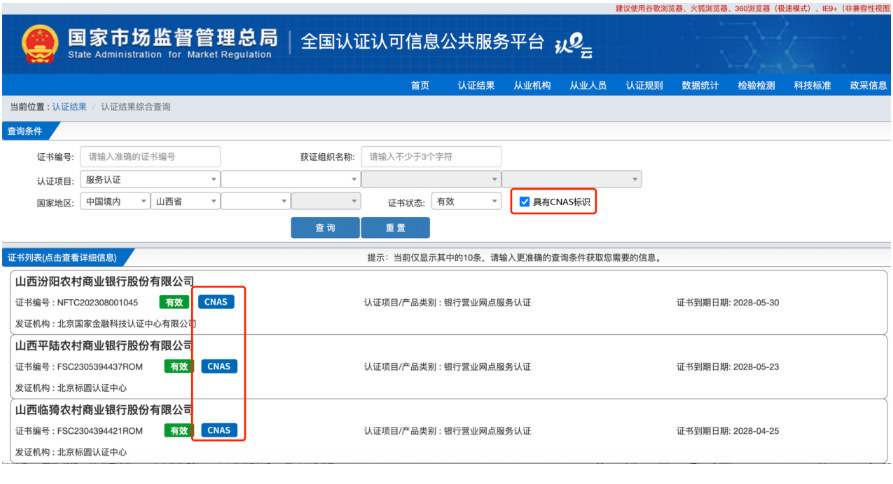Click 发证机构 北京标圆认证中心 in 山西平陆 row
This screenshot has width=893, height=484.
71,388
